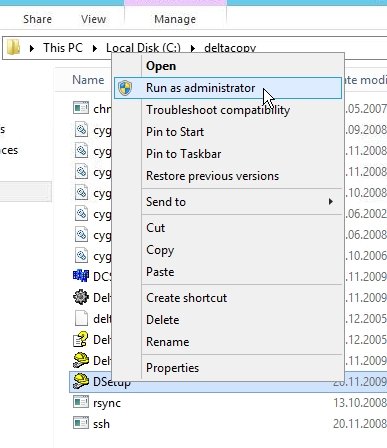Click the folder icon in the address bar
The image size is (387, 448).
13,48
